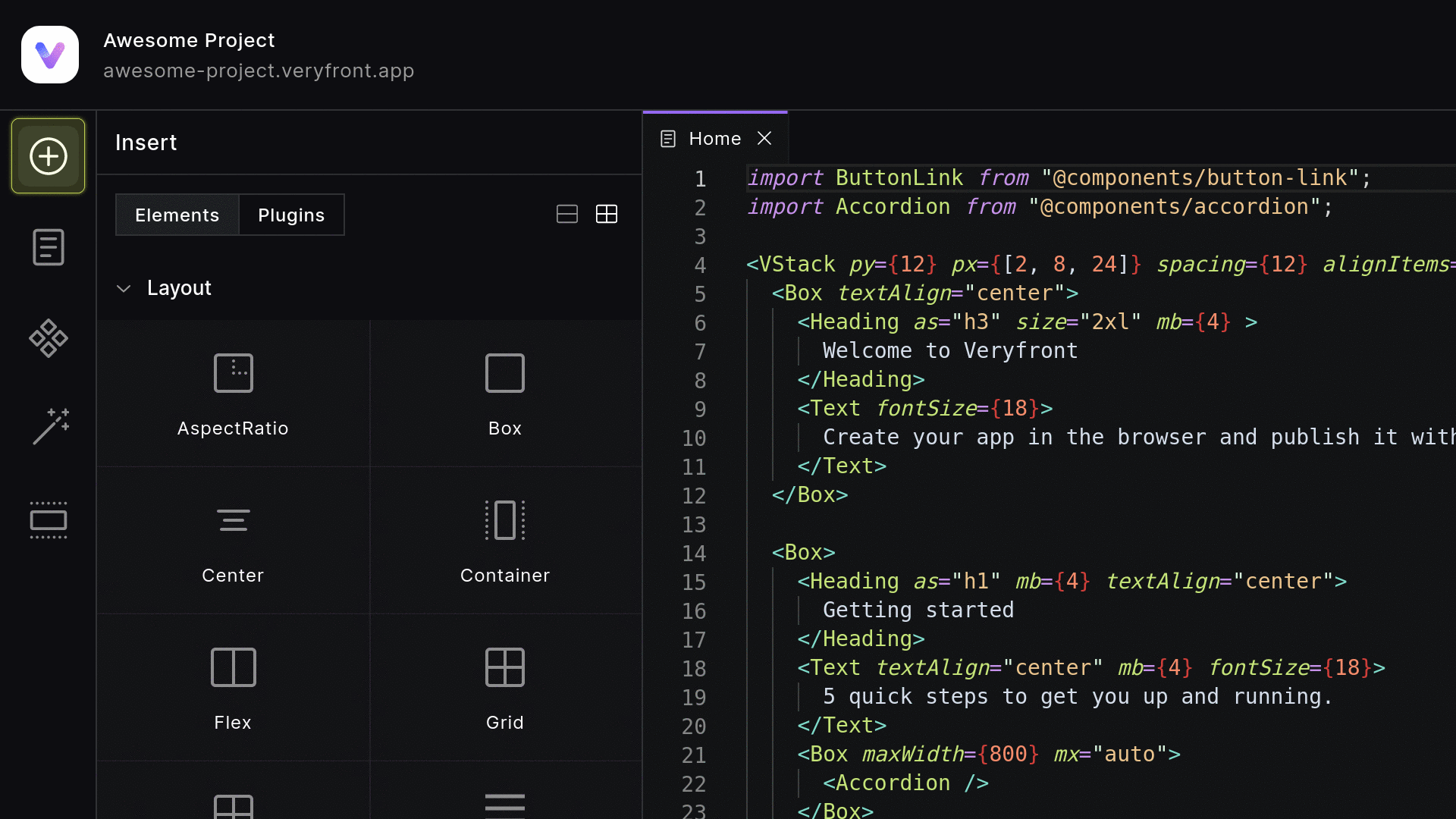
Task: Click line number 14 in gutter
Action: point(694,554)
